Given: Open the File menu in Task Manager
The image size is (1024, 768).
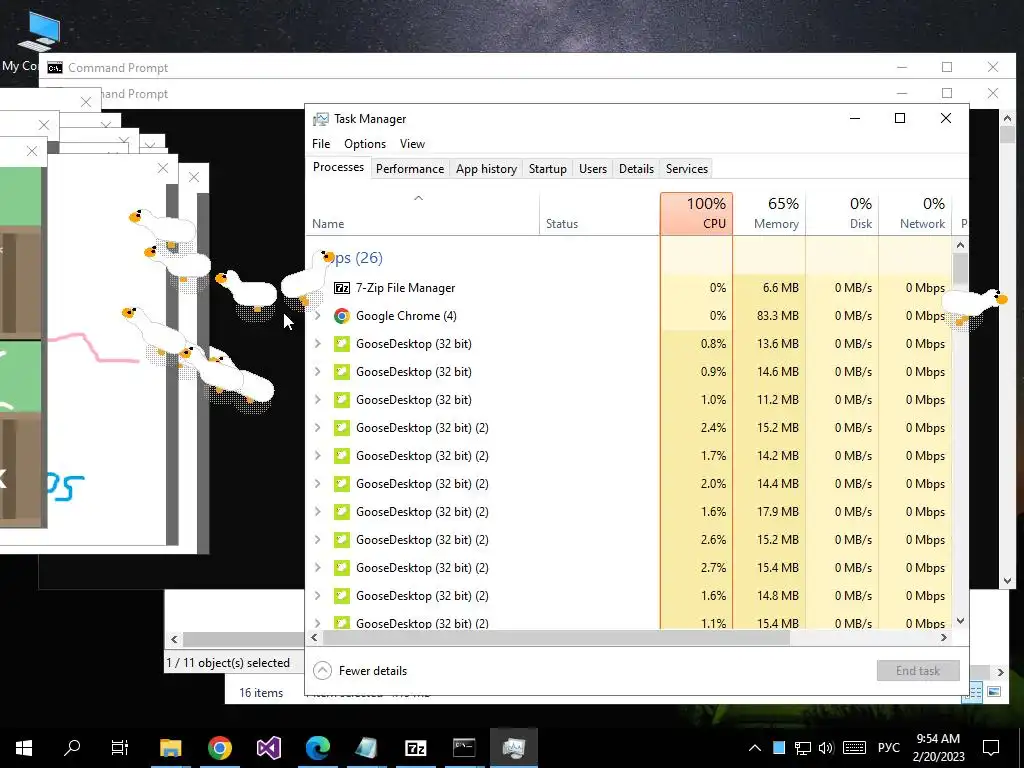Looking at the screenshot, I should coord(321,144).
